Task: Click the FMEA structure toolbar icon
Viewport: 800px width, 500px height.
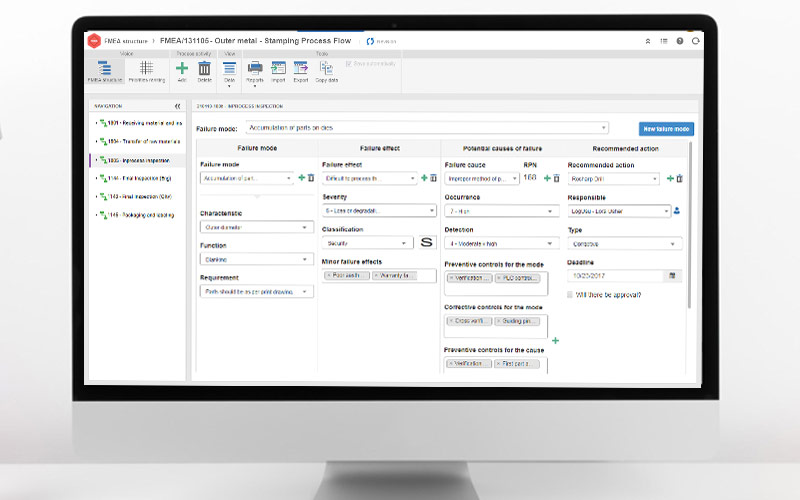Action: pos(105,70)
